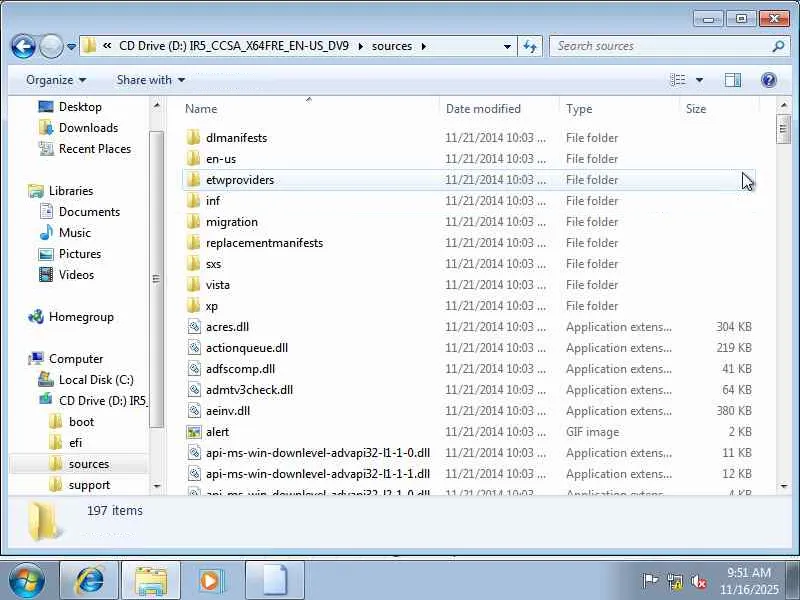This screenshot has width=800, height=600.
Task: Click the CD Drive (D:) breadcrumb segment
Action: pyautogui.click(x=234, y=46)
